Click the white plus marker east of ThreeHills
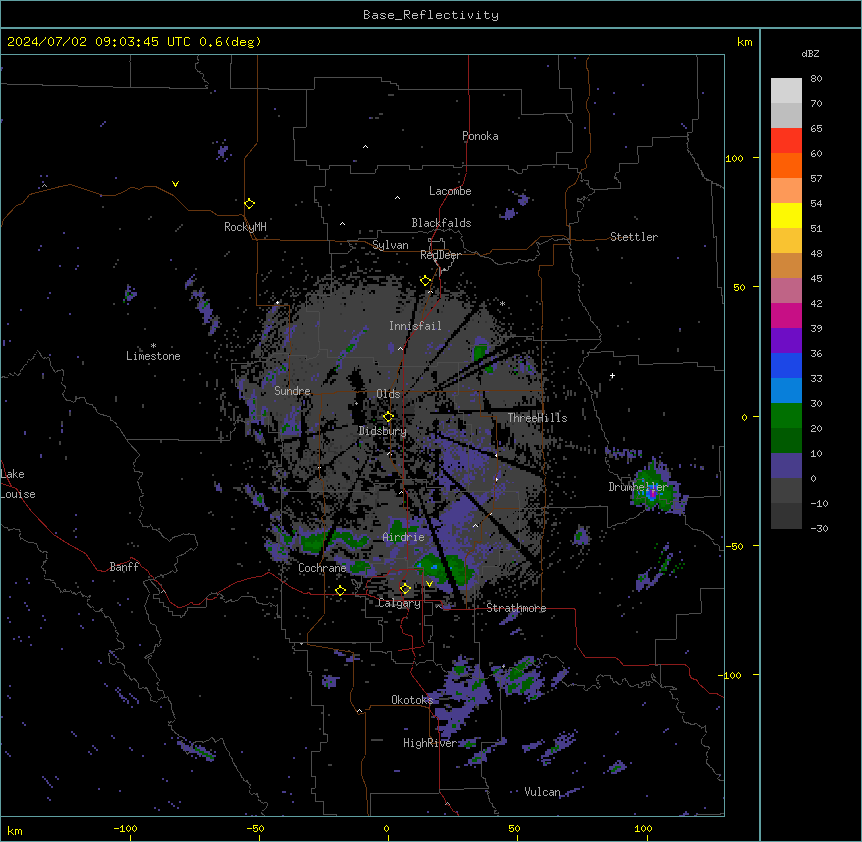This screenshot has width=862, height=842. pyautogui.click(x=612, y=375)
